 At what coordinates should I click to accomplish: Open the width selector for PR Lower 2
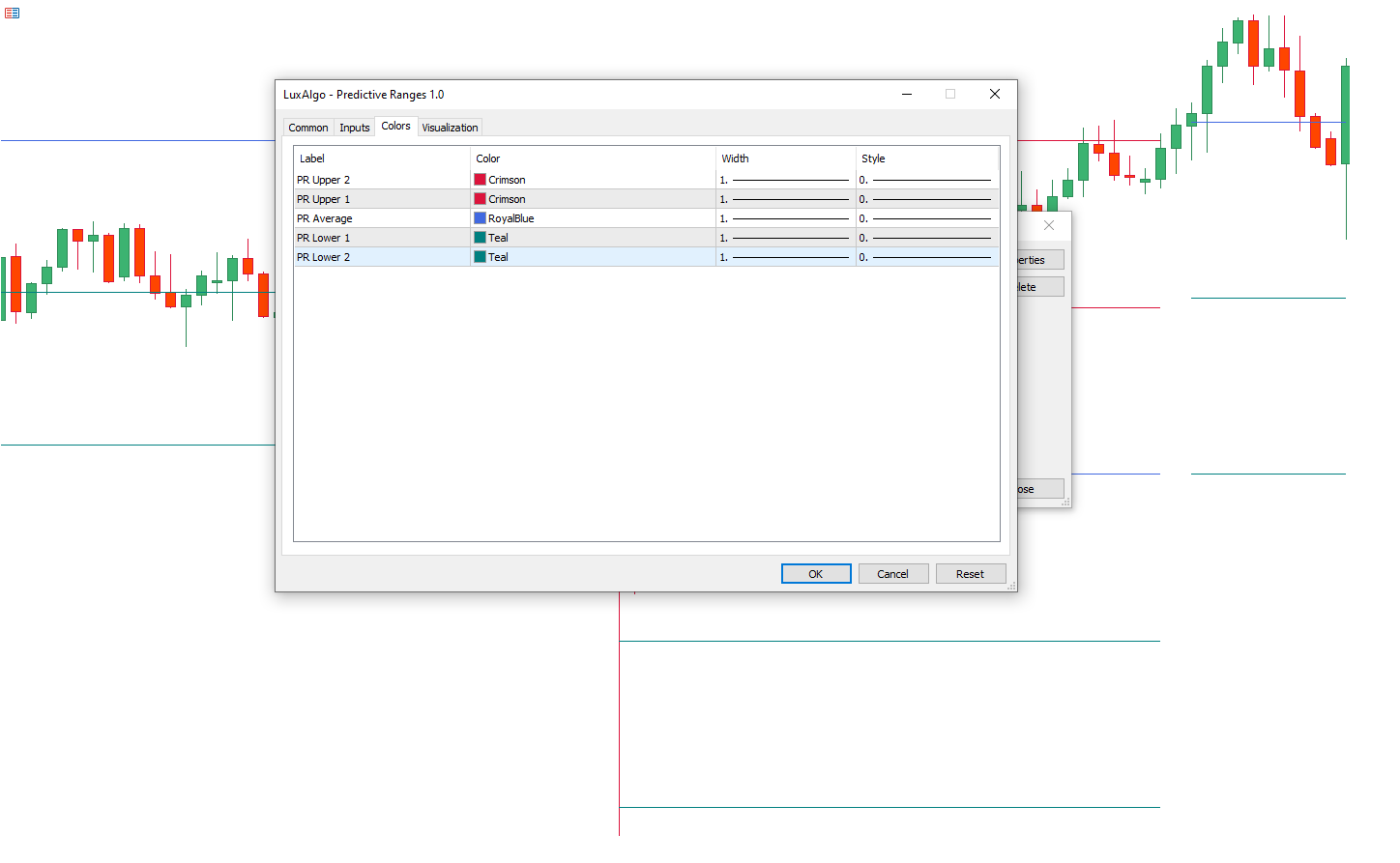(785, 257)
